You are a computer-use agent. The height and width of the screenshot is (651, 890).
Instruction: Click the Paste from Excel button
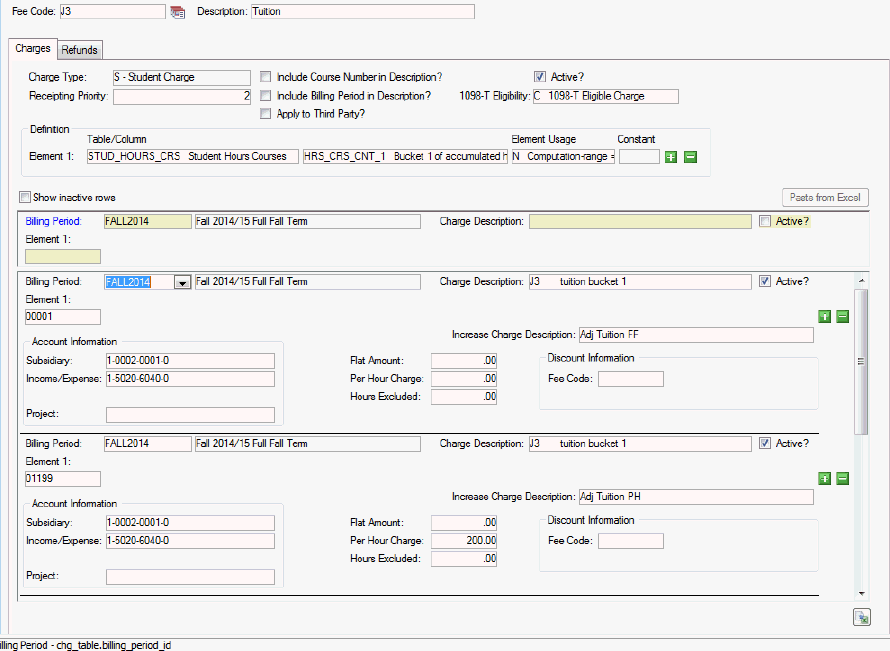(x=825, y=197)
